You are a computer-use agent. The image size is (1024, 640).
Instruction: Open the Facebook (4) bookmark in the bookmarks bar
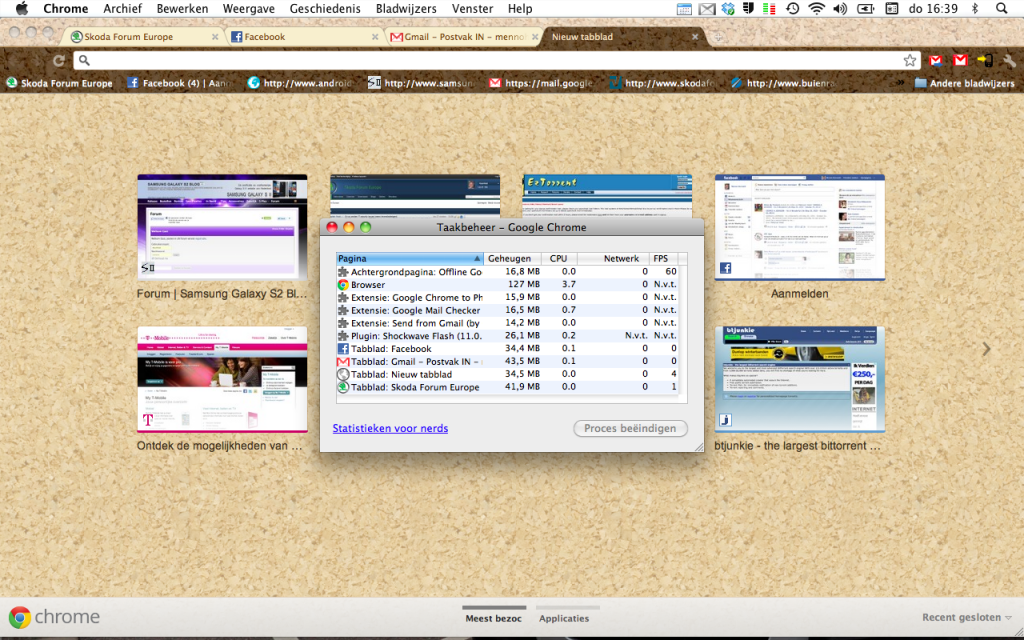180,84
